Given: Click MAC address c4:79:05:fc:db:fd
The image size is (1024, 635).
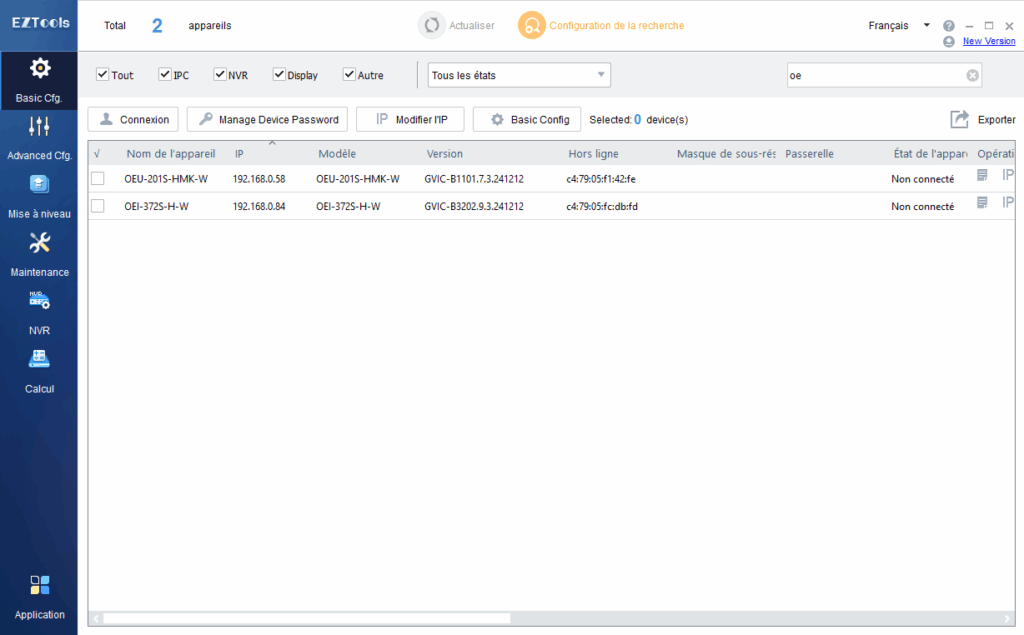Looking at the screenshot, I should click(602, 206).
